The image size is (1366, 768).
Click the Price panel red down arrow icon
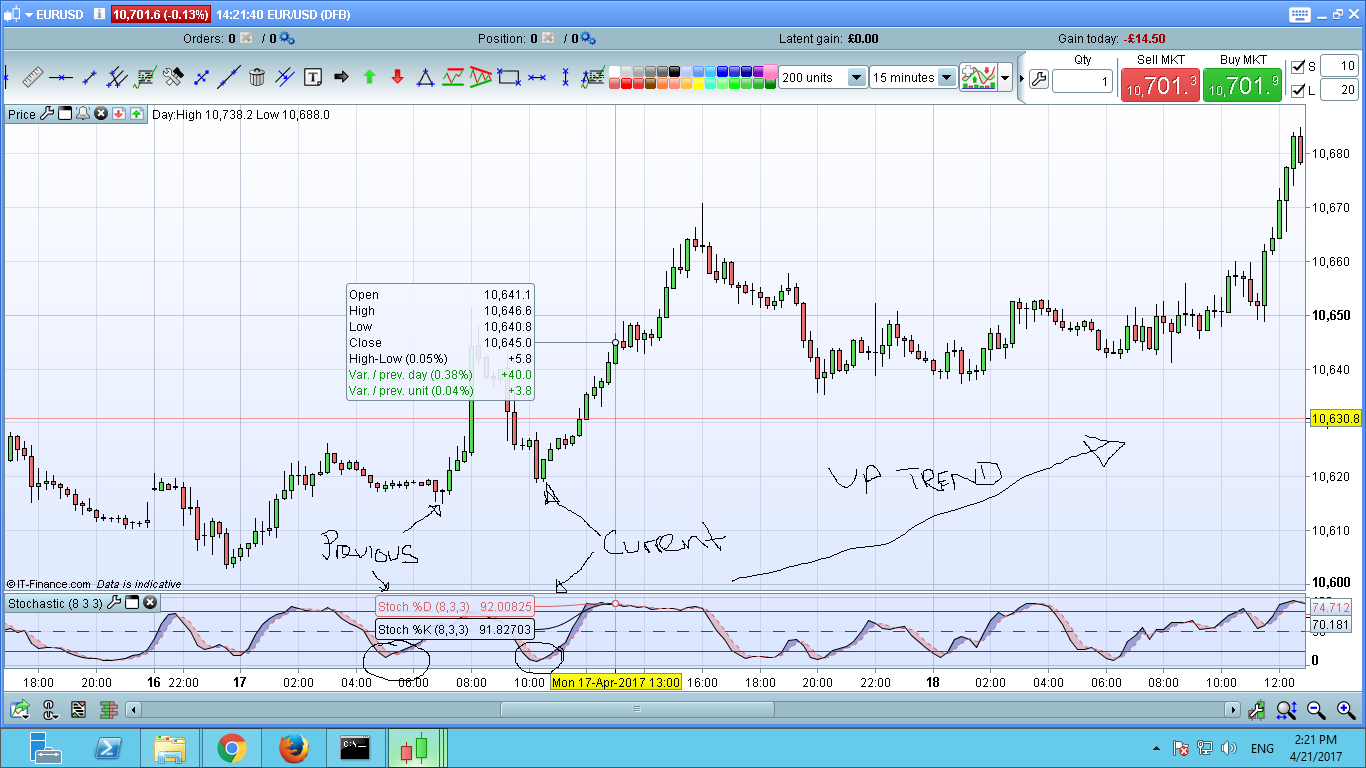118,114
